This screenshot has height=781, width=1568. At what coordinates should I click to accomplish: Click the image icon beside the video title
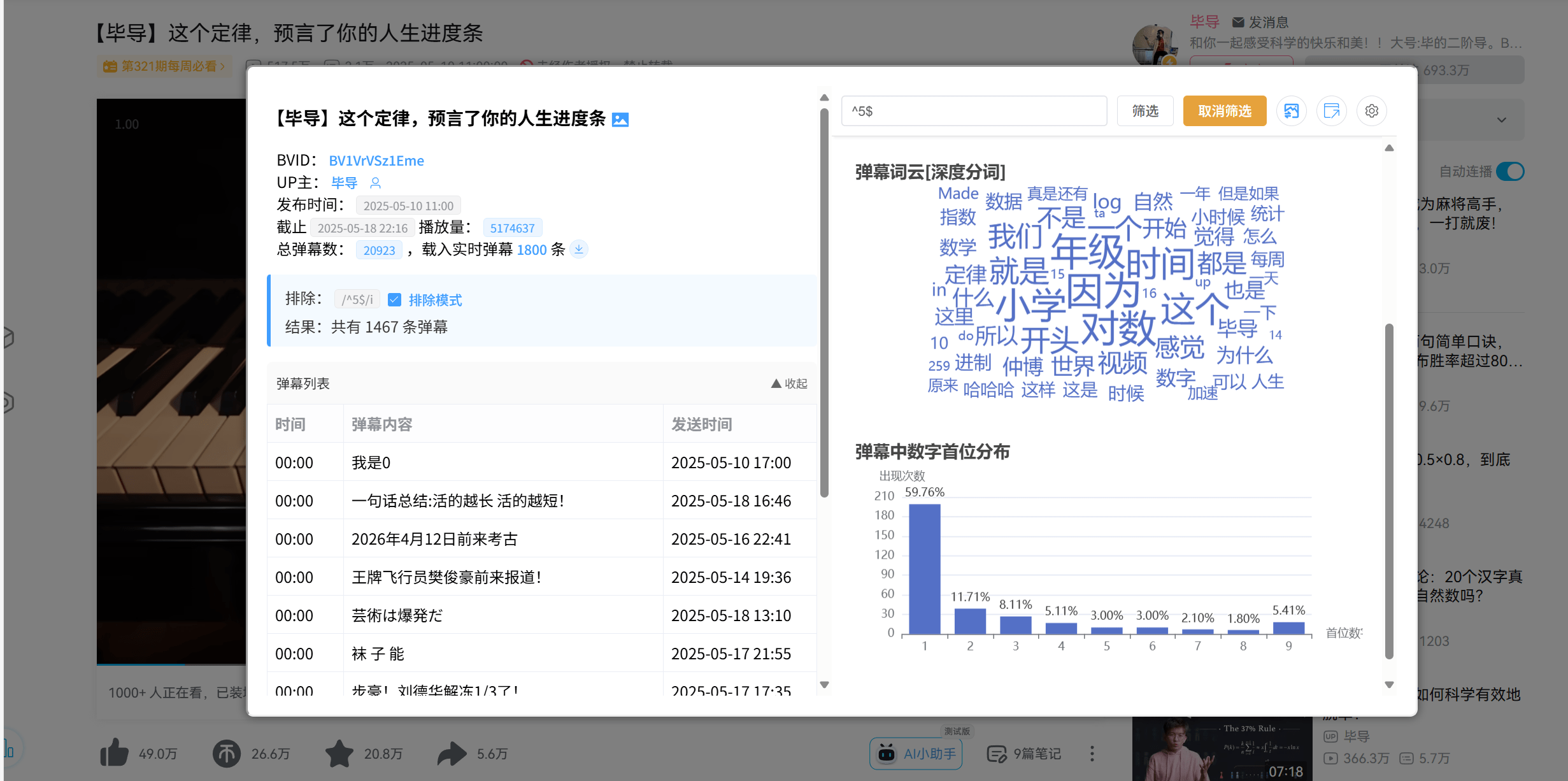620,120
